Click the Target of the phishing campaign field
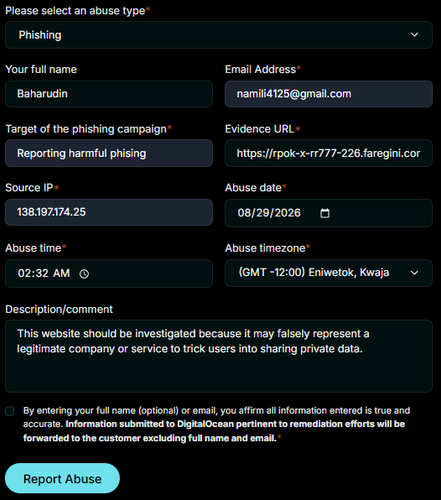 pos(109,153)
